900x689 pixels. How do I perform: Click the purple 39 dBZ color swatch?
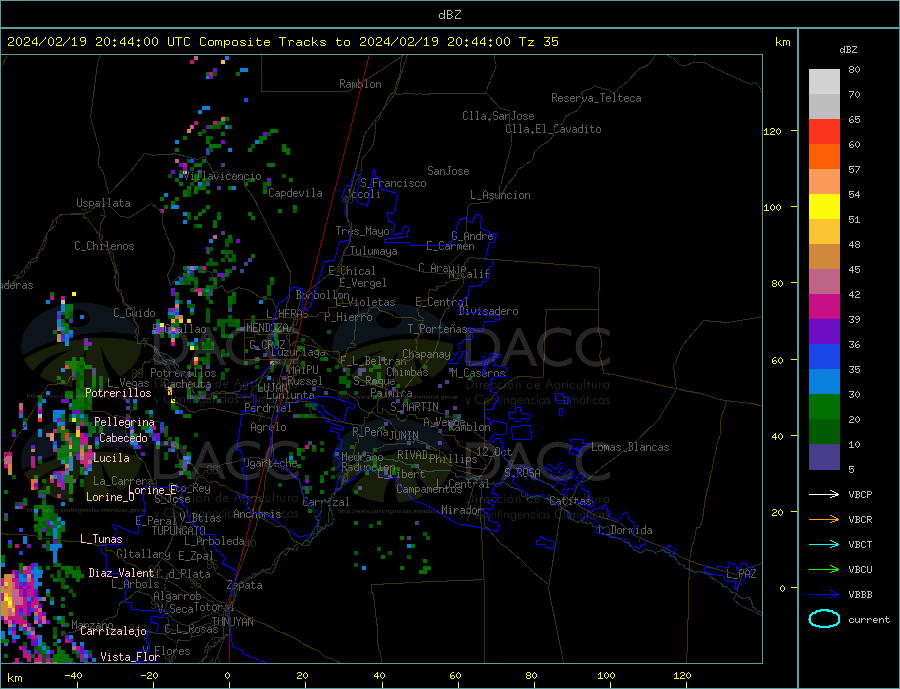pos(824,331)
